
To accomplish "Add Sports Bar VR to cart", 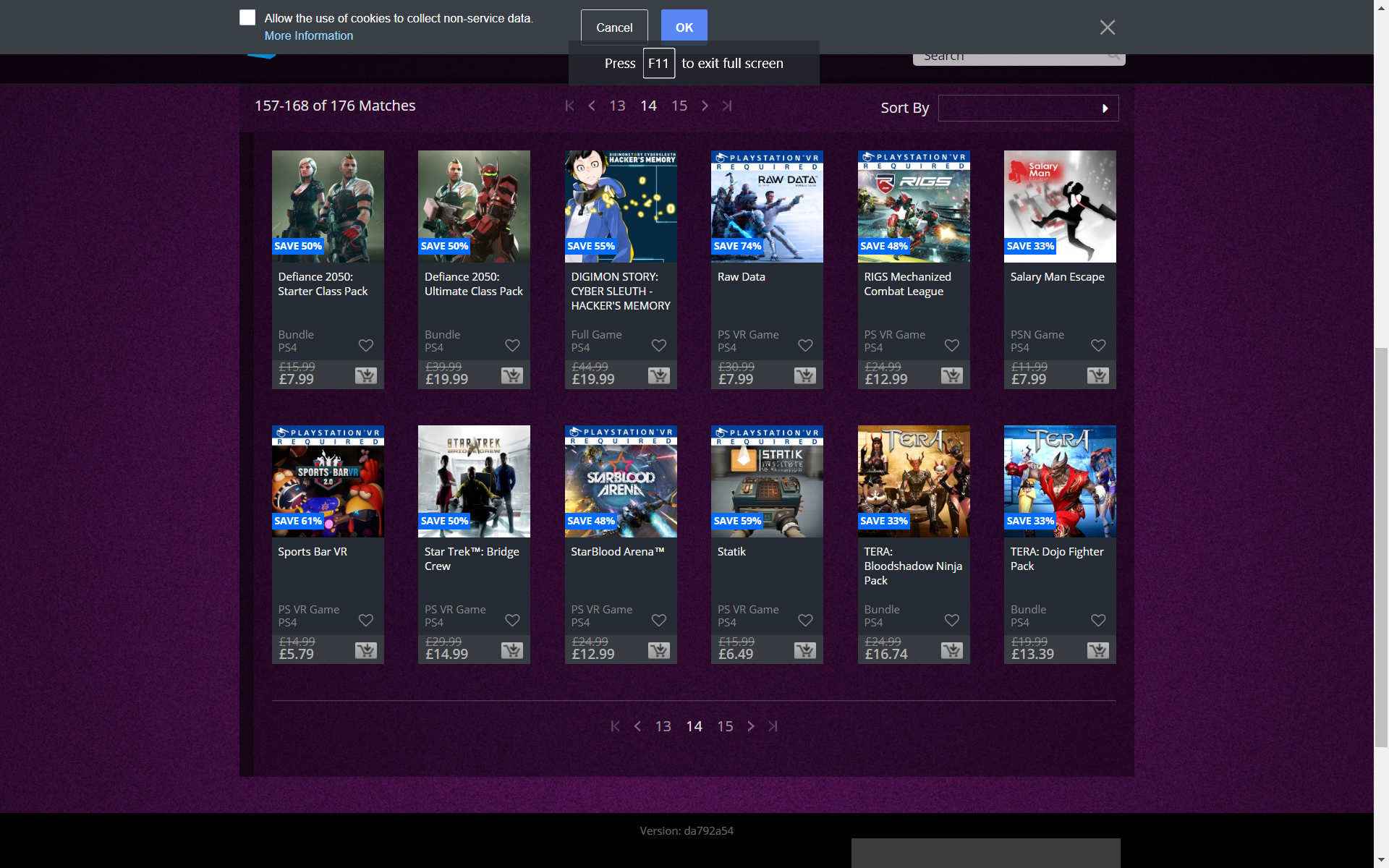I will (x=365, y=650).
